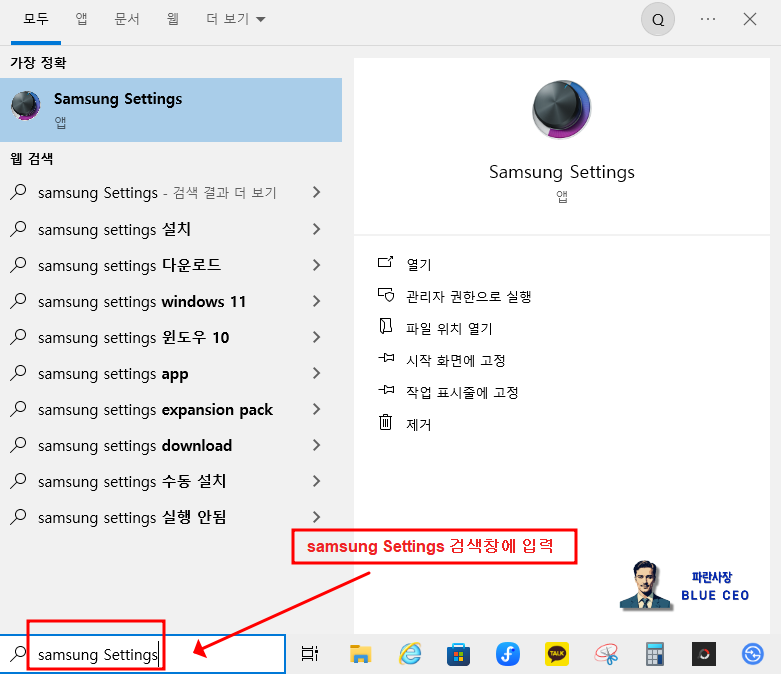This screenshot has width=781, height=674.
Task: Expand arrow for samsung settings 다운로드
Action: pyautogui.click(x=316, y=265)
